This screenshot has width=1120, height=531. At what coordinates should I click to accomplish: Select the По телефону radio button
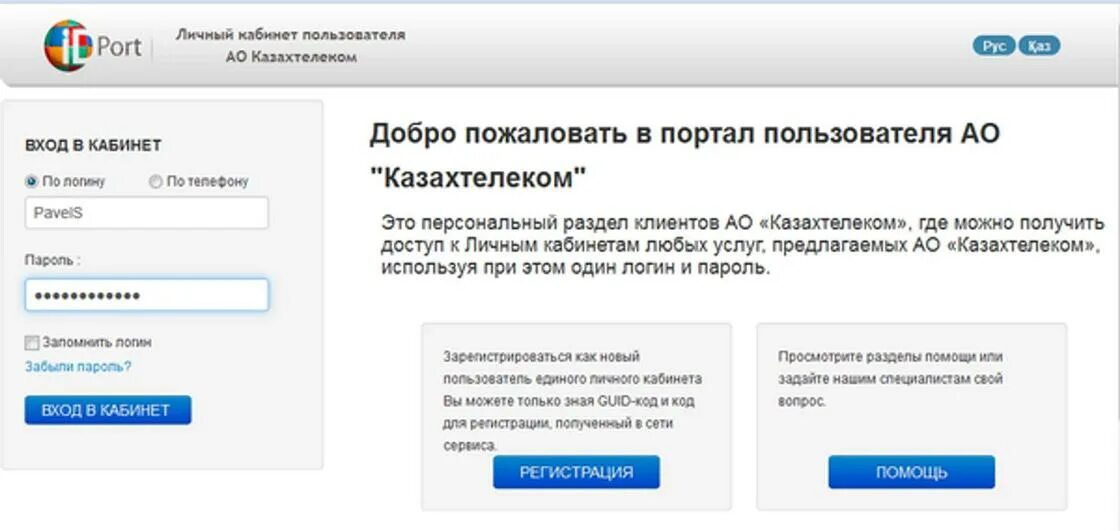[x=155, y=182]
